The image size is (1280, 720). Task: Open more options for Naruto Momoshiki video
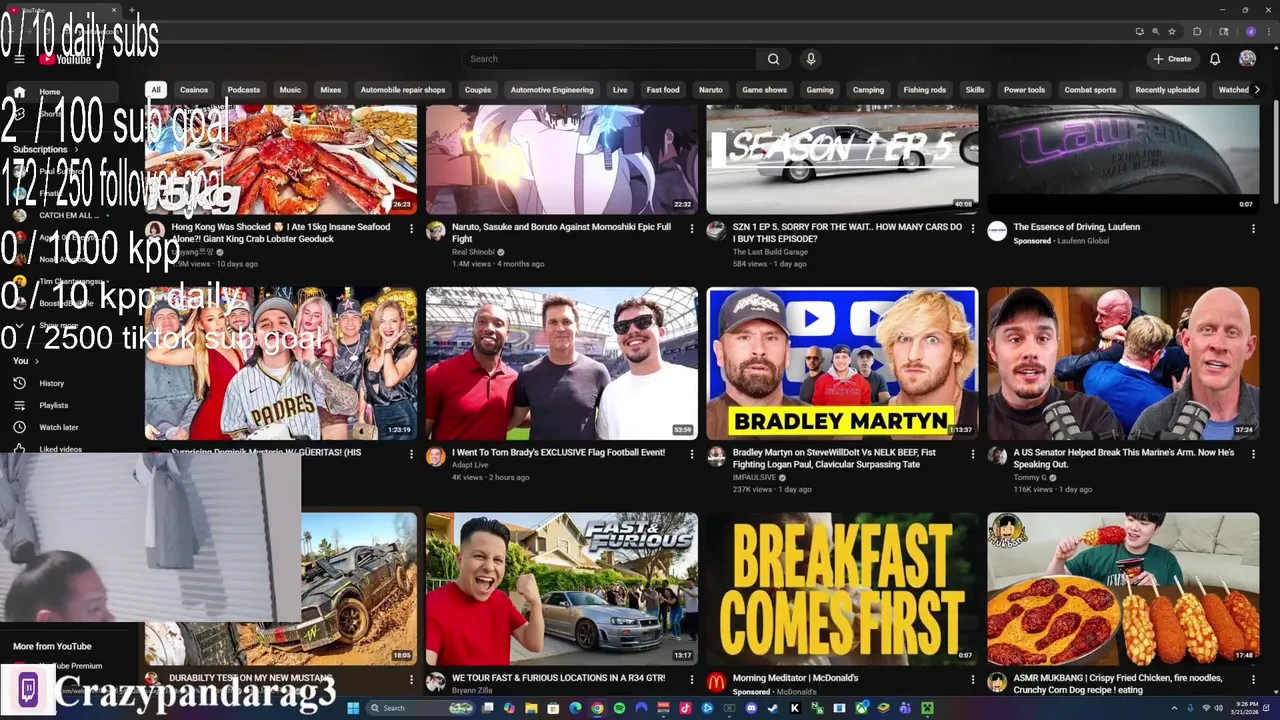[691, 229]
